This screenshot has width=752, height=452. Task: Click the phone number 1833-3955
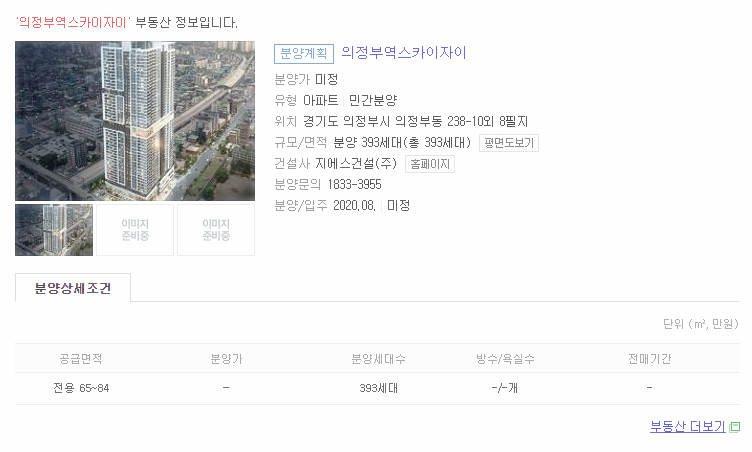[354, 185]
